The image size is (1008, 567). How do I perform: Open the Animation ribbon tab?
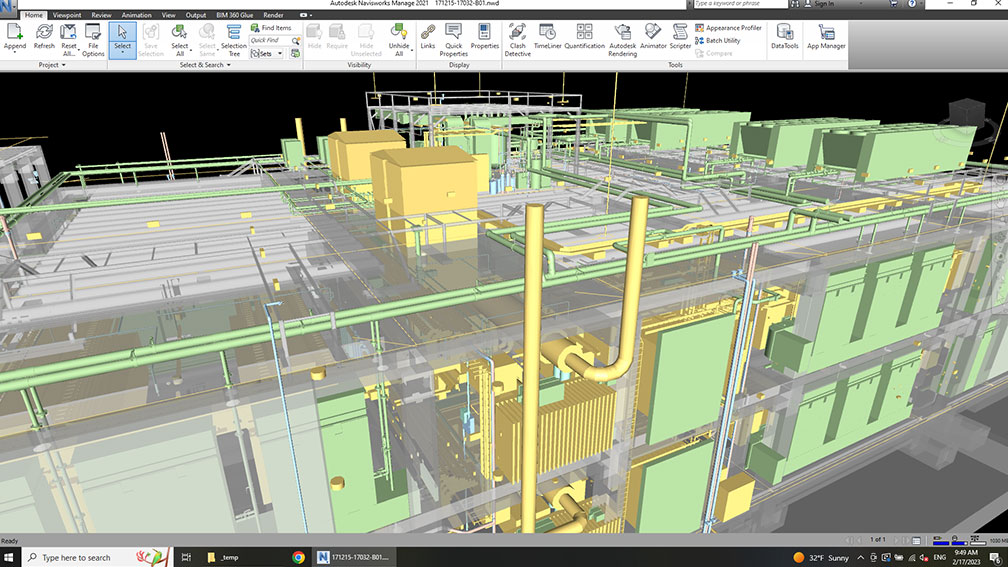pos(136,15)
